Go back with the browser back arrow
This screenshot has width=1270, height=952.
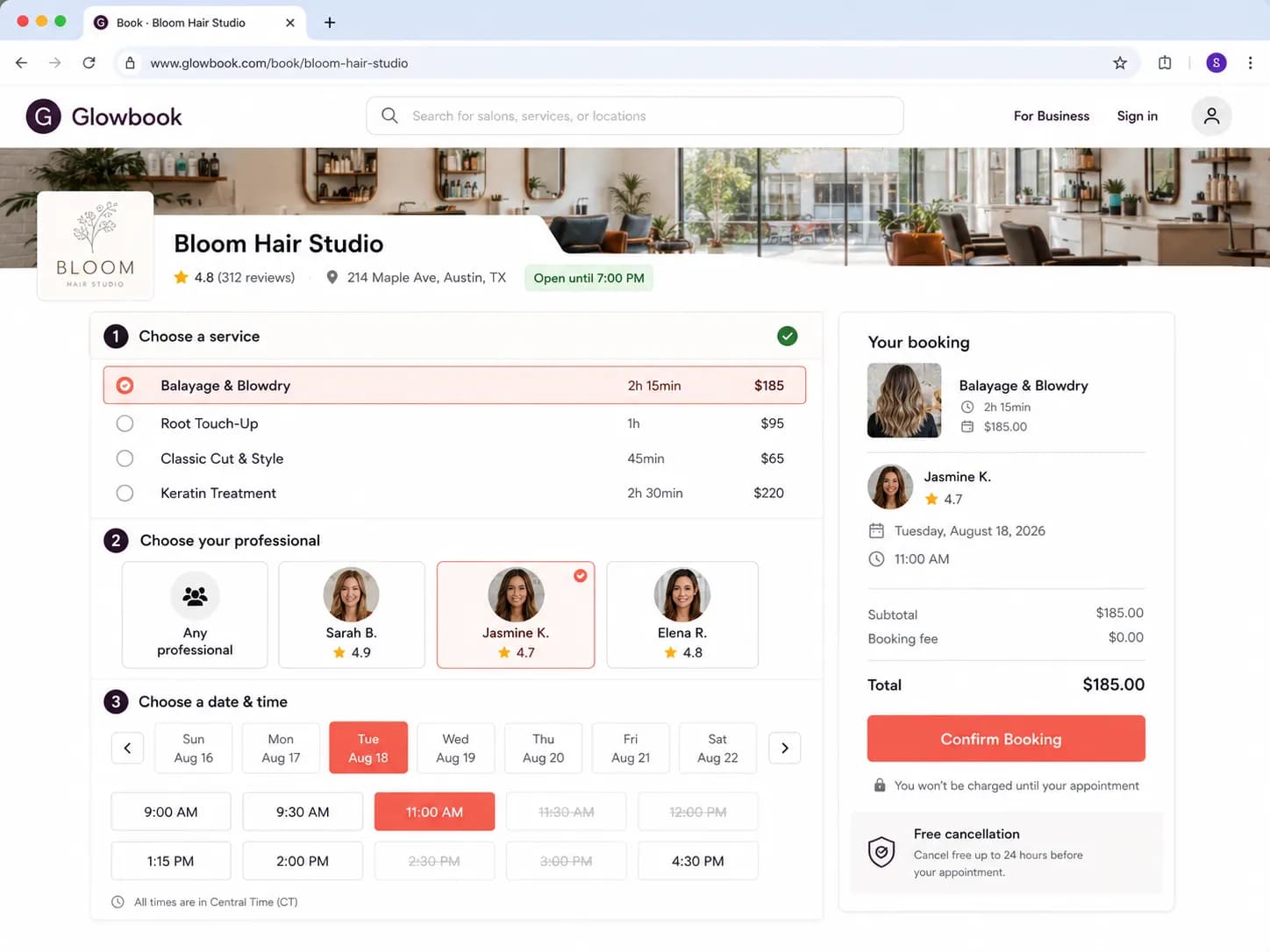pyautogui.click(x=22, y=63)
